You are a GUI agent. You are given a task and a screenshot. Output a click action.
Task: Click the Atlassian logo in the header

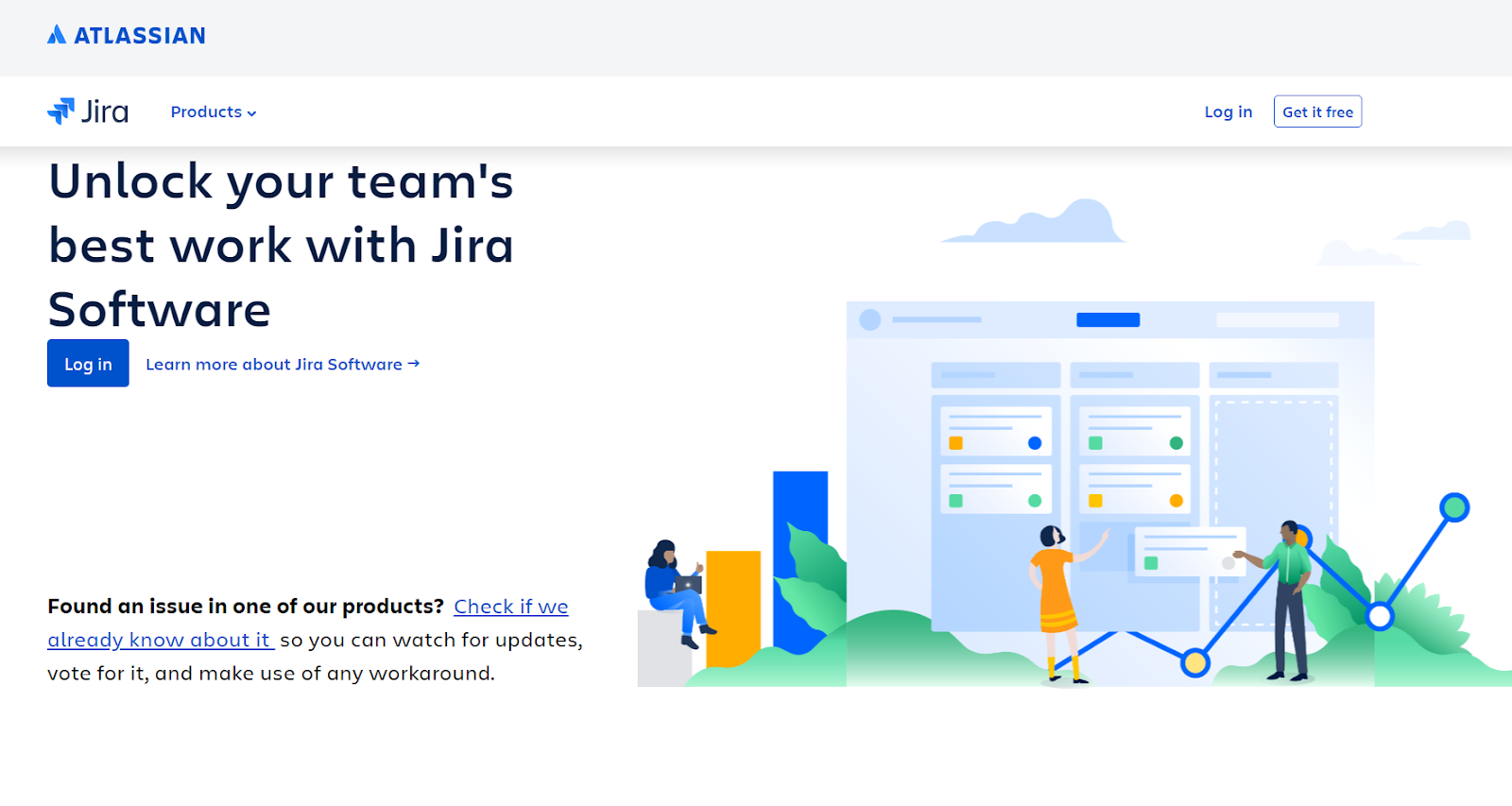click(127, 36)
